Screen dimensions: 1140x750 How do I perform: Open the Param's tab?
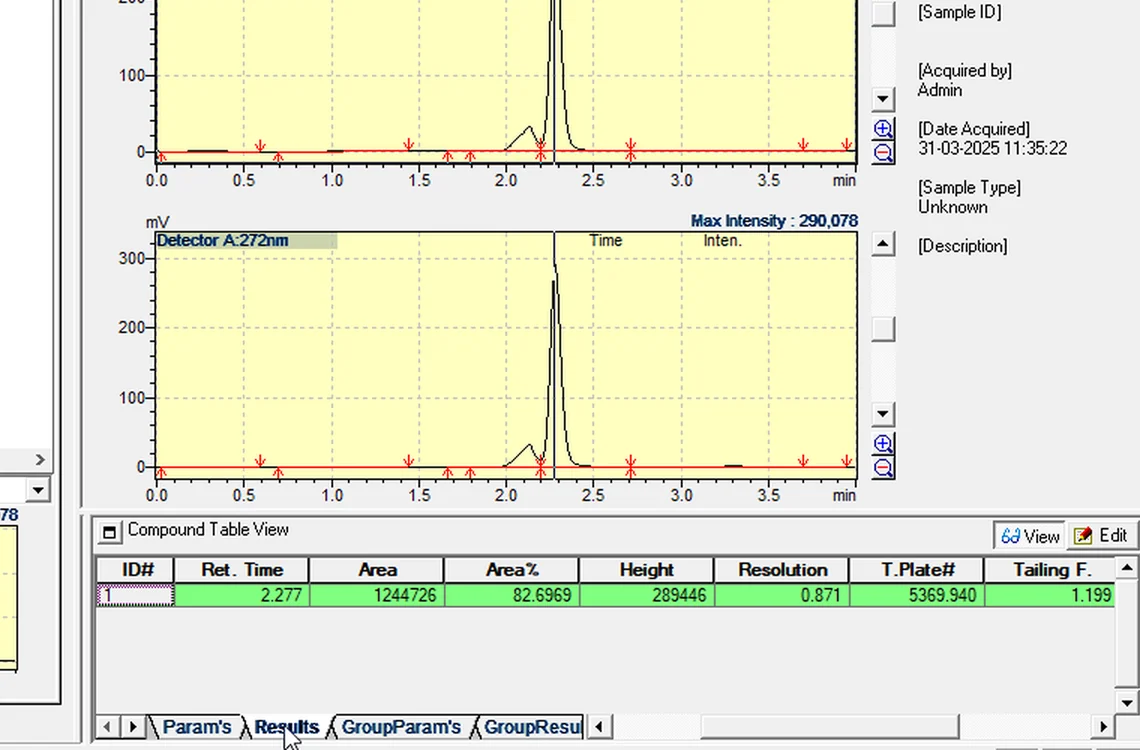click(196, 727)
